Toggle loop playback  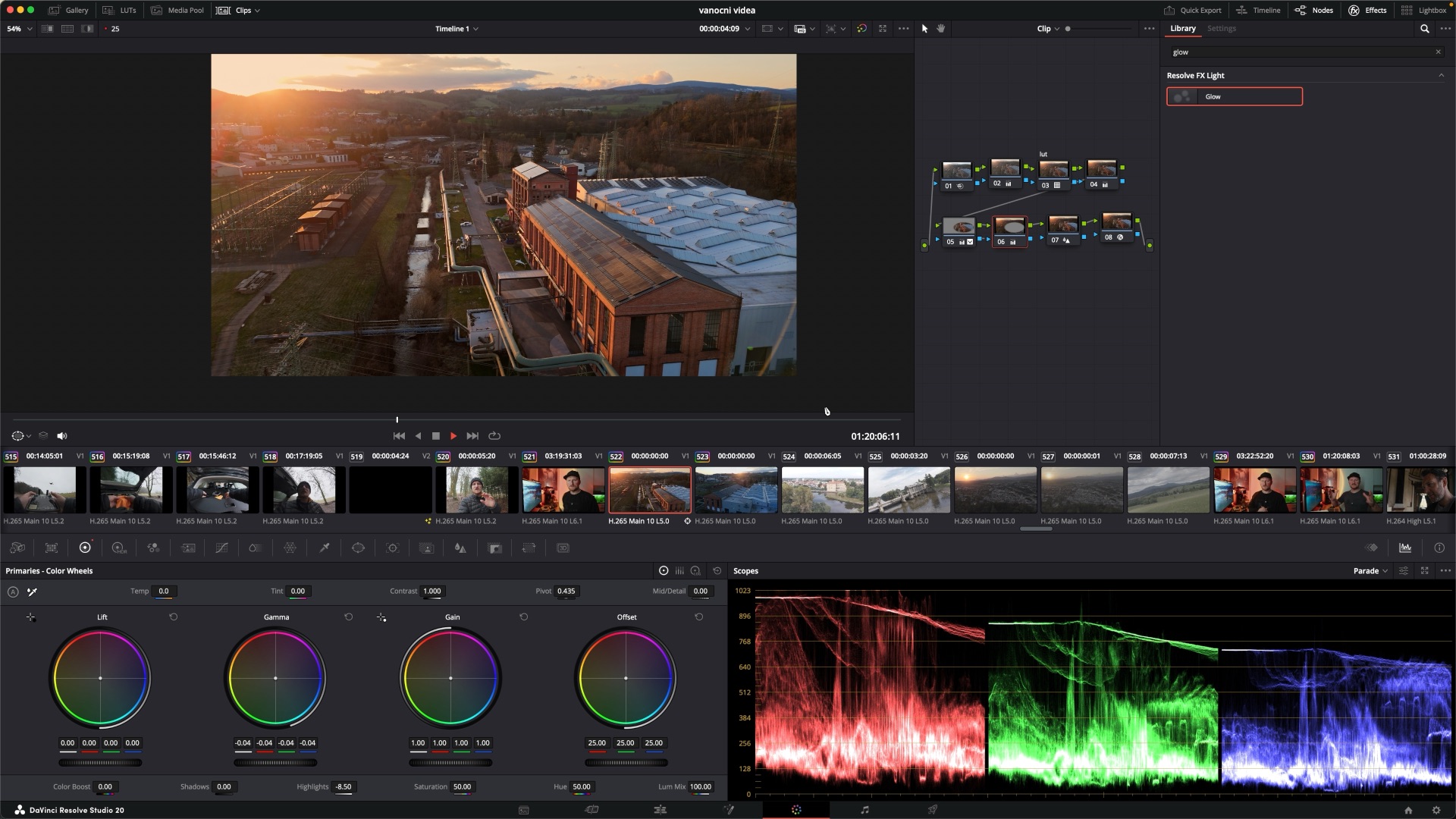click(494, 436)
